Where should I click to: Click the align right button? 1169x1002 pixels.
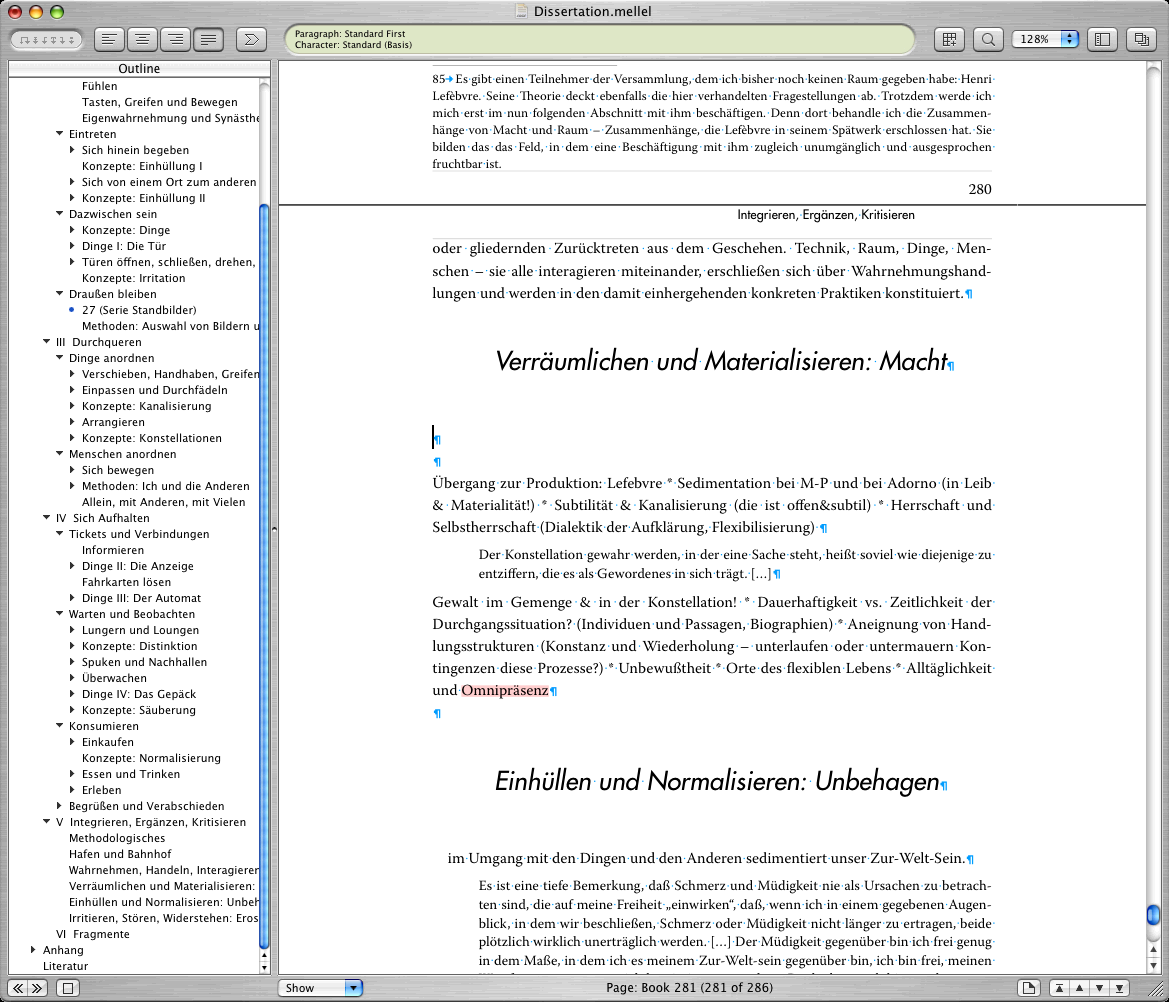[x=176, y=39]
